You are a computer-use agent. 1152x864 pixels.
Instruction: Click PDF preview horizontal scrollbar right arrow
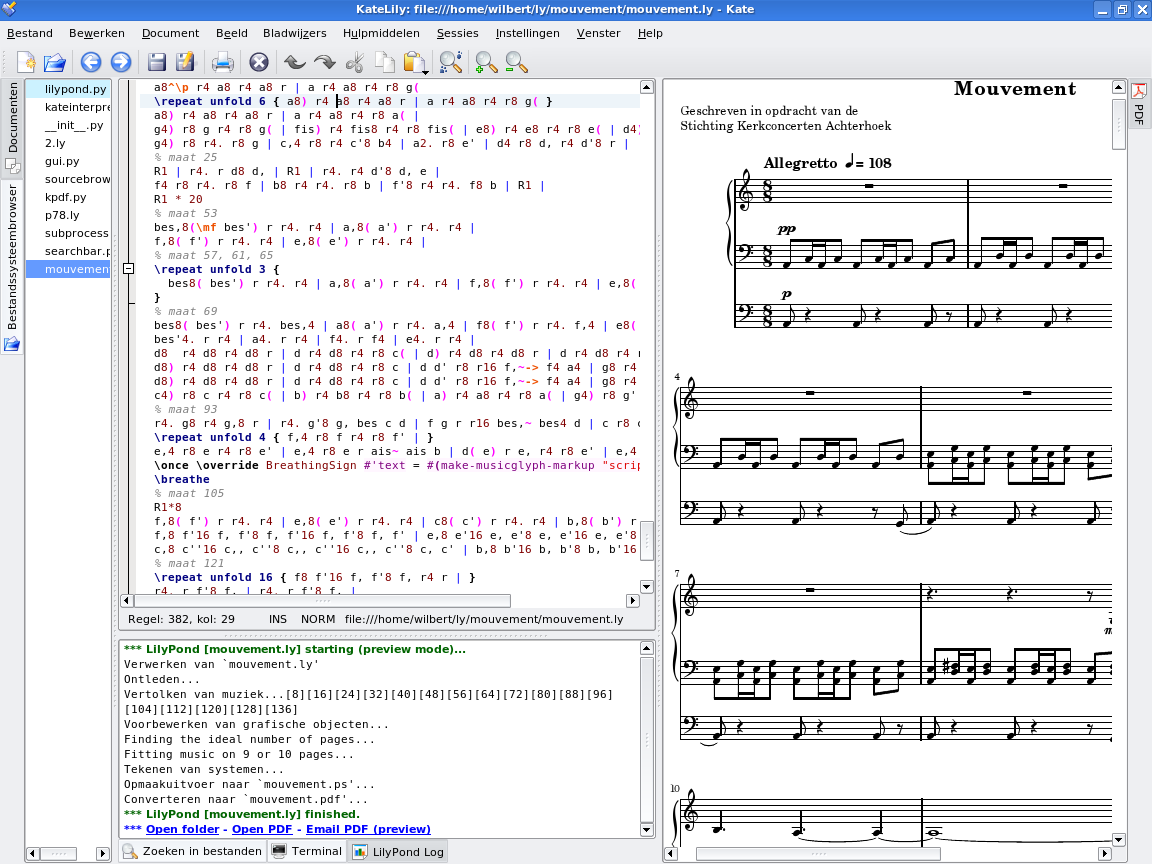pos(1104,854)
